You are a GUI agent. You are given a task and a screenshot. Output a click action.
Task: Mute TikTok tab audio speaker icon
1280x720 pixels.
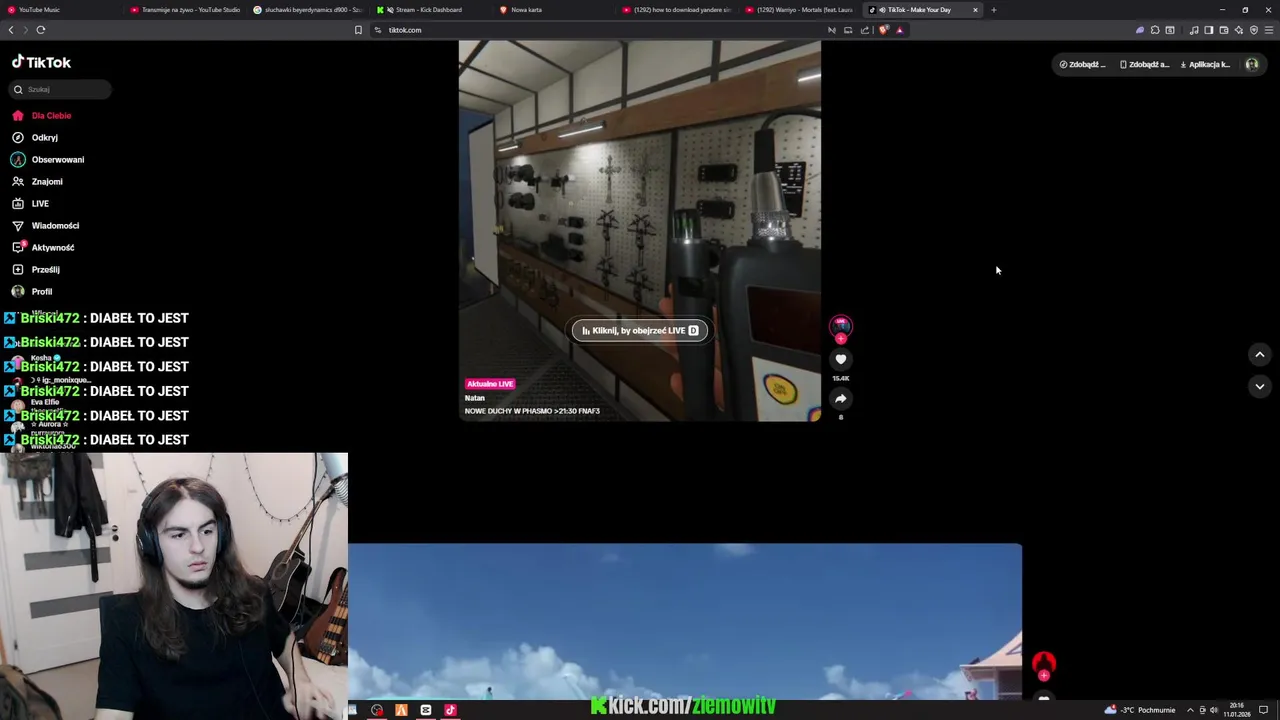[881, 10]
